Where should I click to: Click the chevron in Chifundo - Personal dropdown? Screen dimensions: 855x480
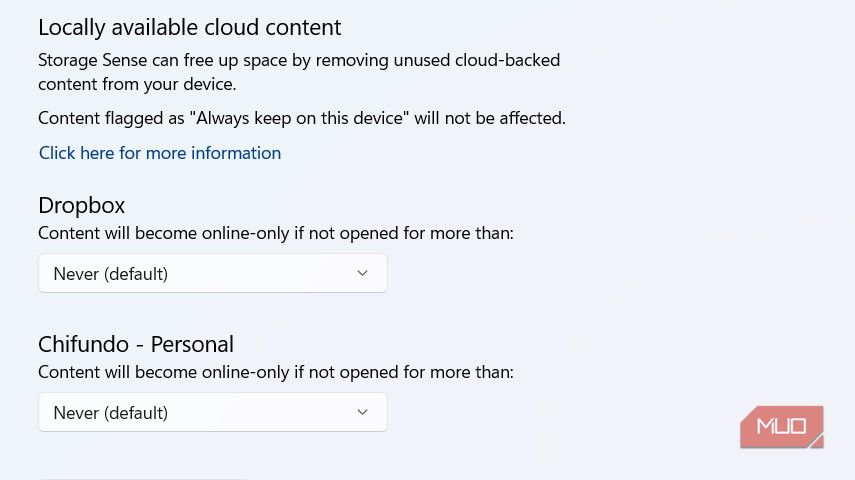click(x=362, y=412)
